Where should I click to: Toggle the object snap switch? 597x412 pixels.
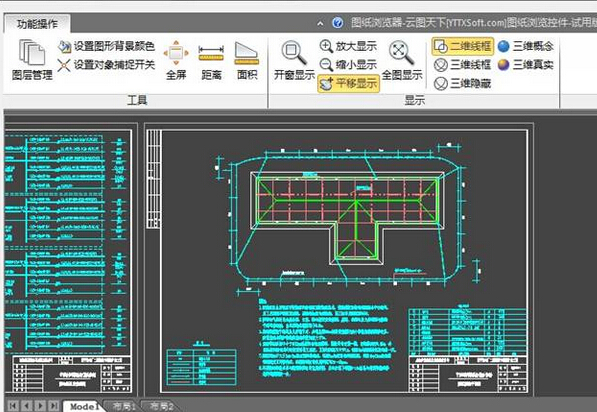pyautogui.click(x=106, y=65)
